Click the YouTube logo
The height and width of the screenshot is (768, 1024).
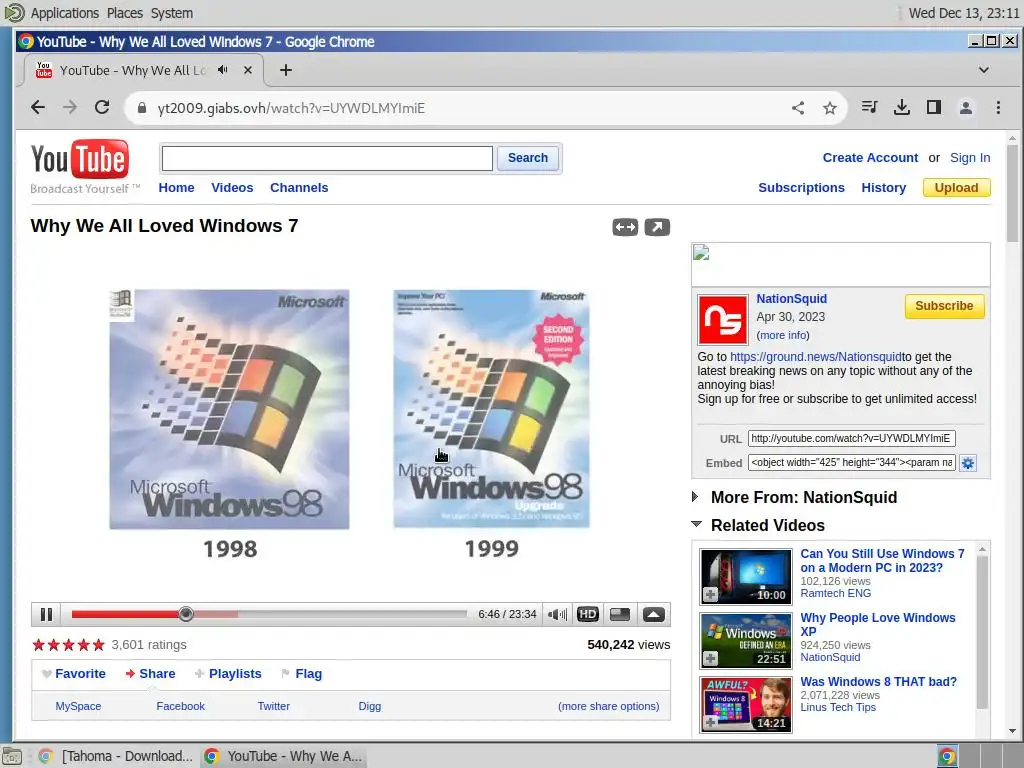[80, 159]
